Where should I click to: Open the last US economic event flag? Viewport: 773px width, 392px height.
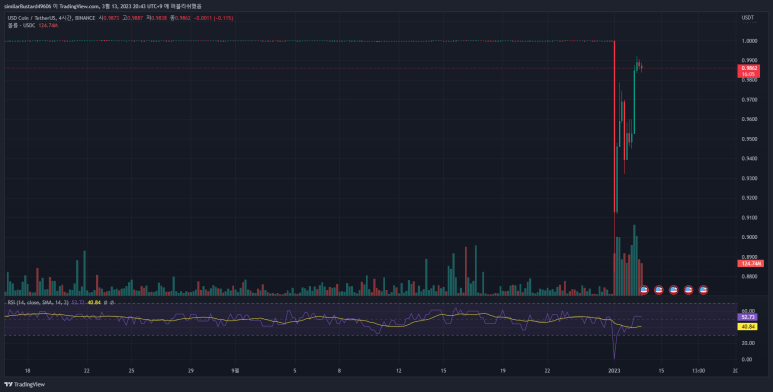point(703,290)
